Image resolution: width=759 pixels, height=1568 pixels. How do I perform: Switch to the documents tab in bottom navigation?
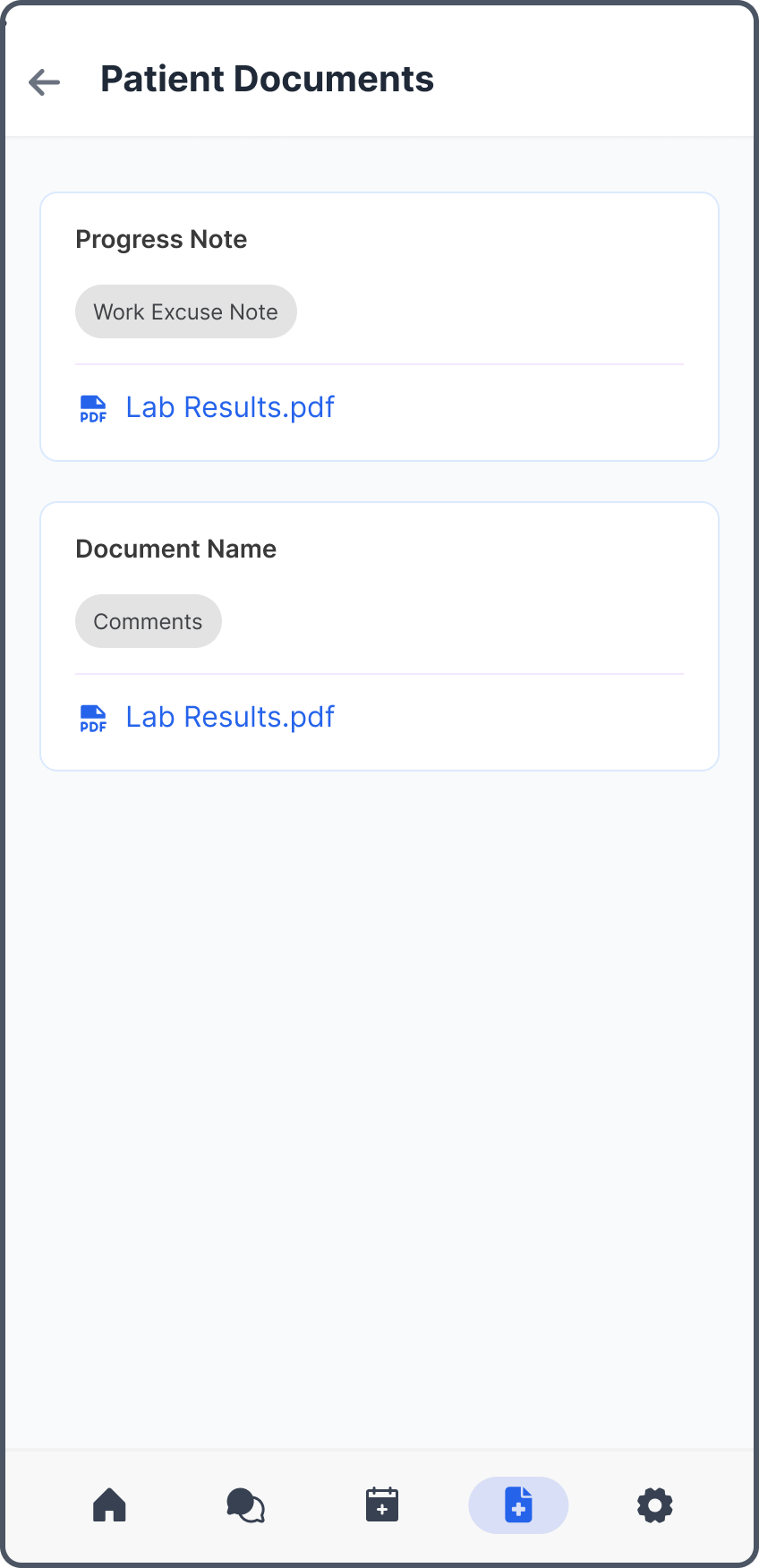coord(518,1505)
